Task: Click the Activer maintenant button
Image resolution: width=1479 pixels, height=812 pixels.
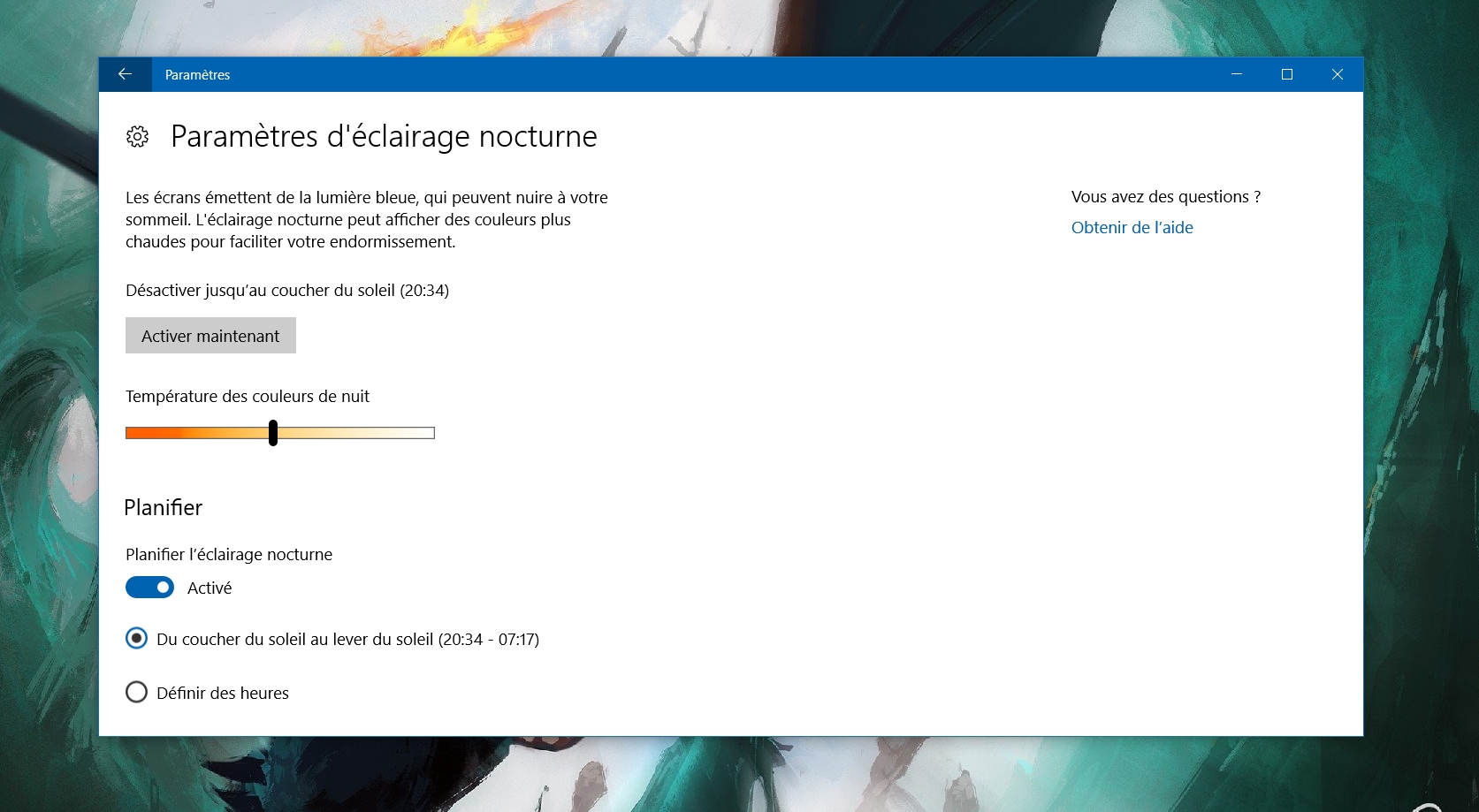Action: [x=210, y=336]
